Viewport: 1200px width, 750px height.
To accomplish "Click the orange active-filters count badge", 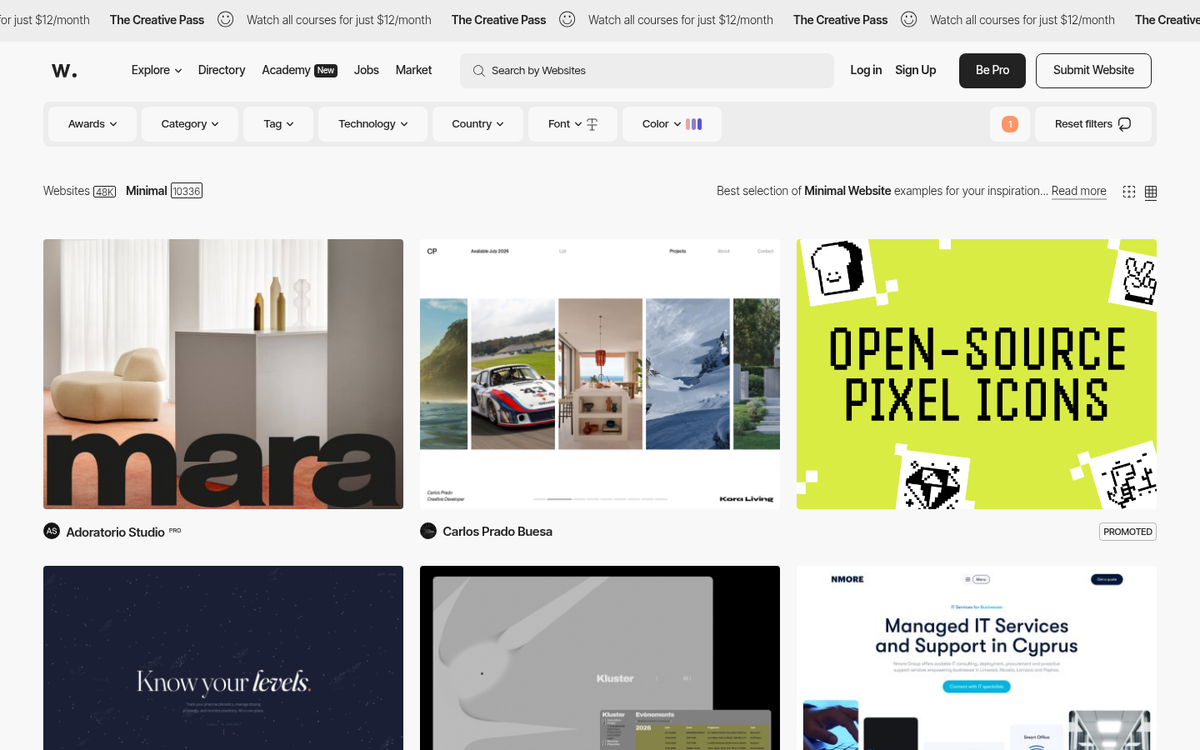I will 1010,123.
